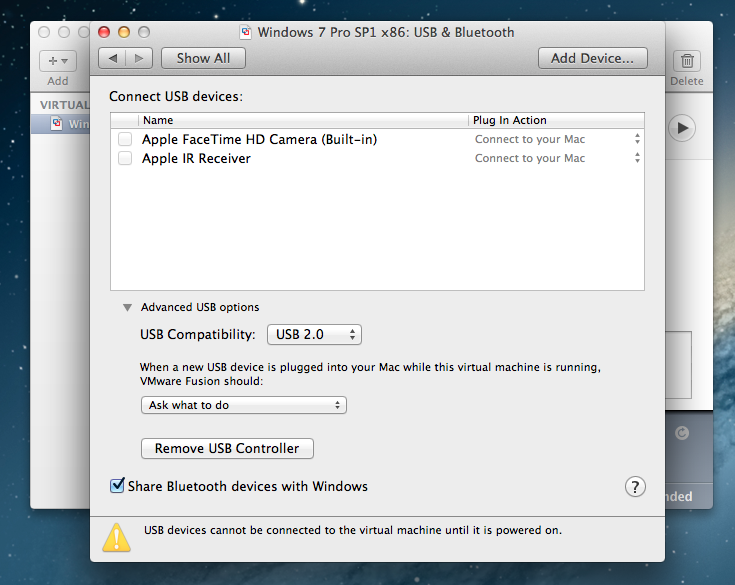Tick the Apple IR Receiver checkbox

tap(125, 158)
